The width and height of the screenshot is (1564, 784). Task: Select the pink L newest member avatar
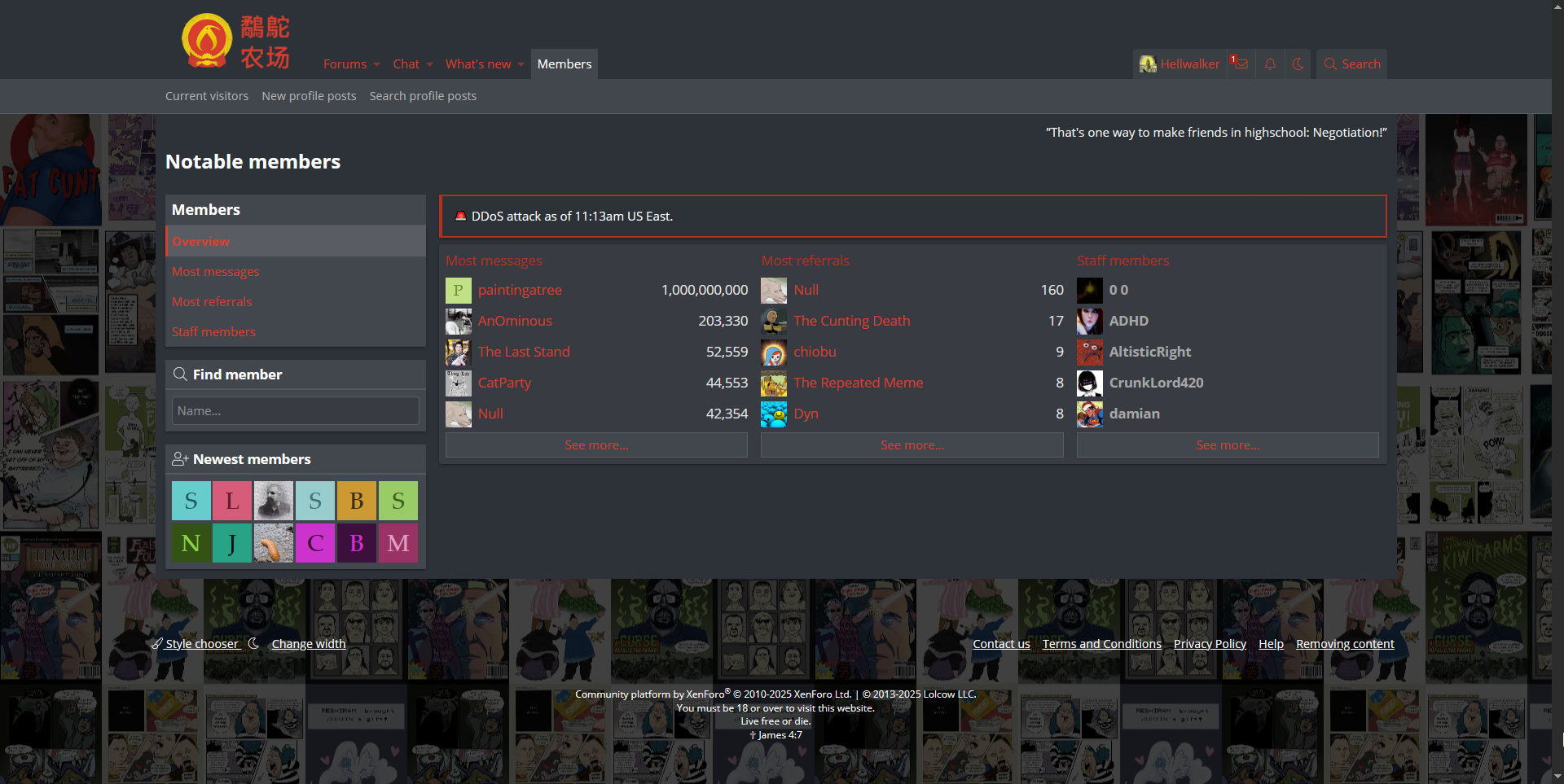(x=232, y=501)
